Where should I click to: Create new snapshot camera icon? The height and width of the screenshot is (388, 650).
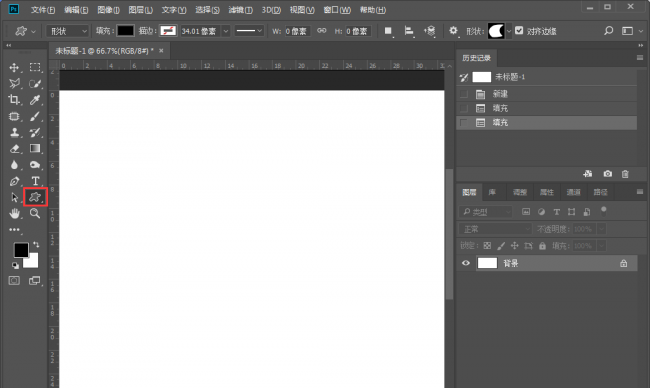pos(608,174)
